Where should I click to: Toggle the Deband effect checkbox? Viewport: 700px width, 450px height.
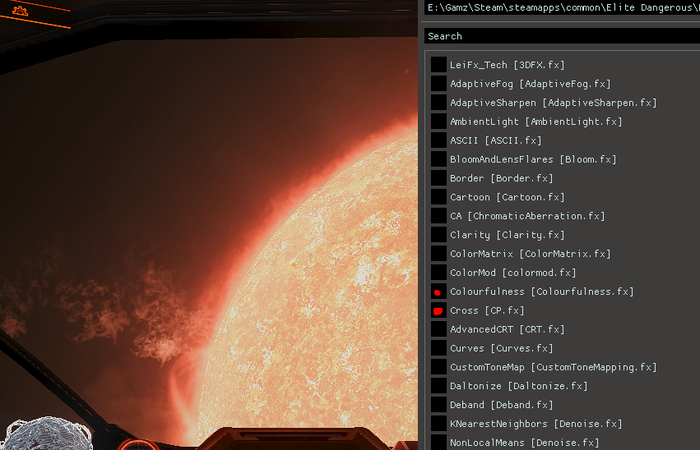438,405
